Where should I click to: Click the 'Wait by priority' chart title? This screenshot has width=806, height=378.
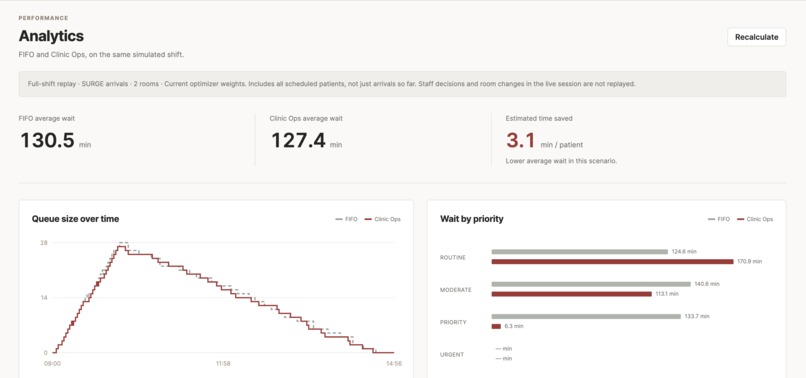click(471, 219)
